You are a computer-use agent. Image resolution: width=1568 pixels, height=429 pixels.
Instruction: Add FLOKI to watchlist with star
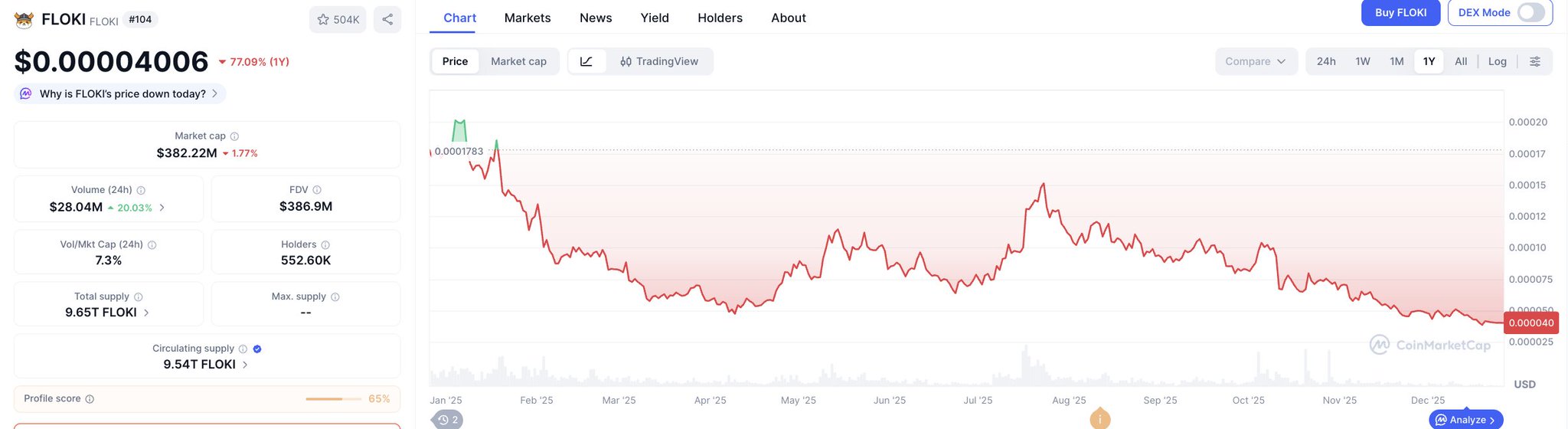(338, 20)
